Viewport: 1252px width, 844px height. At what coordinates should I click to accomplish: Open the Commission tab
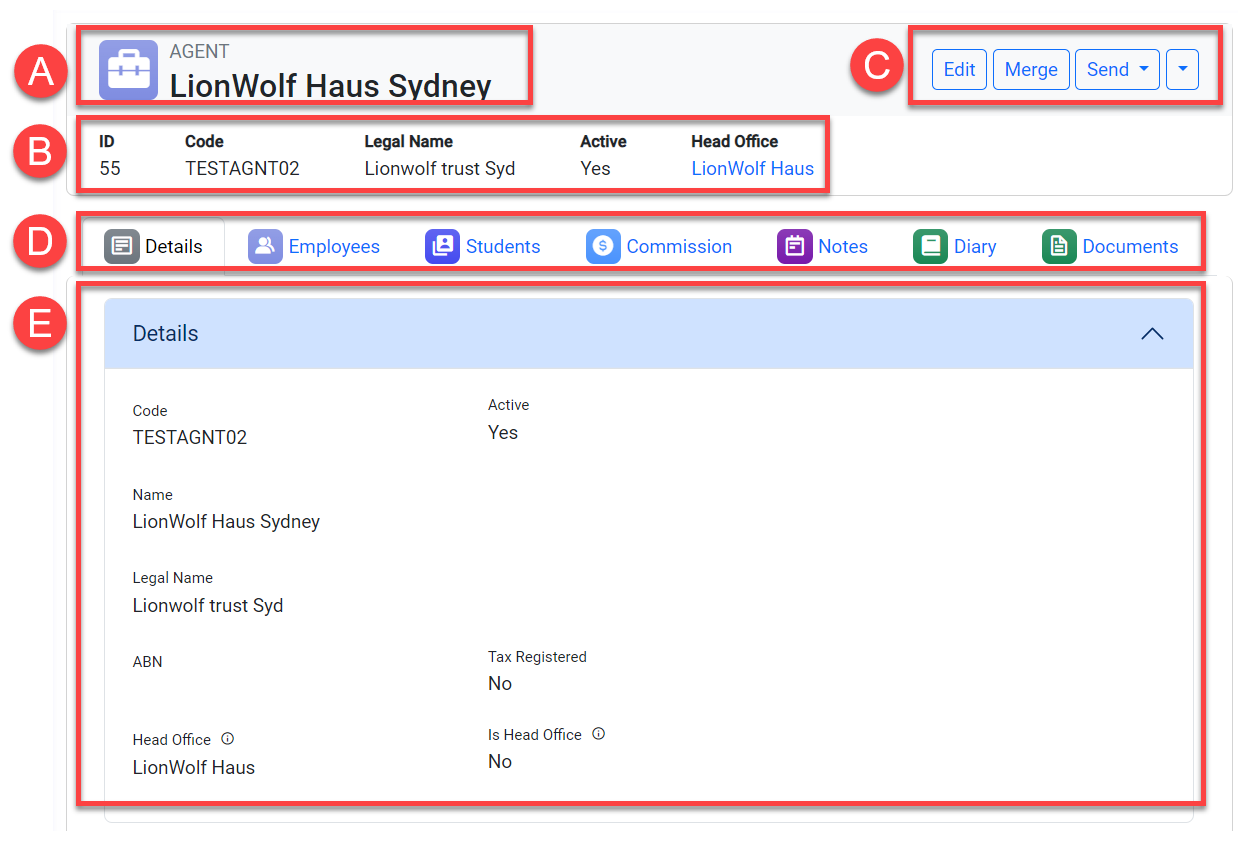tap(678, 246)
